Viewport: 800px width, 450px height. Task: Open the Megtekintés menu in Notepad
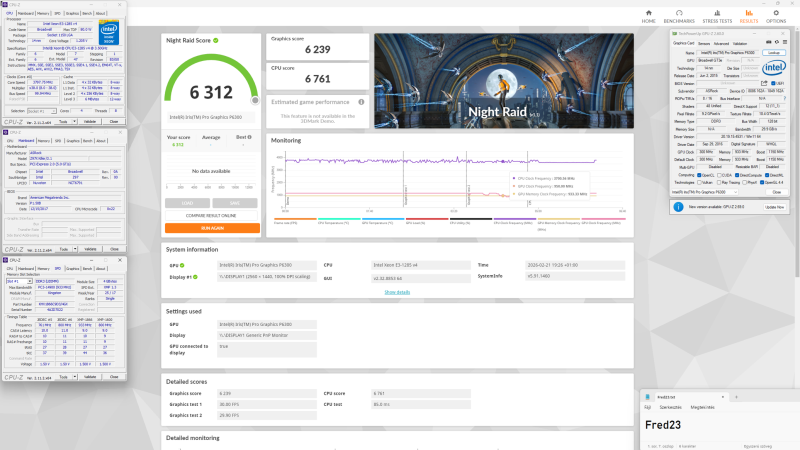[703, 407]
